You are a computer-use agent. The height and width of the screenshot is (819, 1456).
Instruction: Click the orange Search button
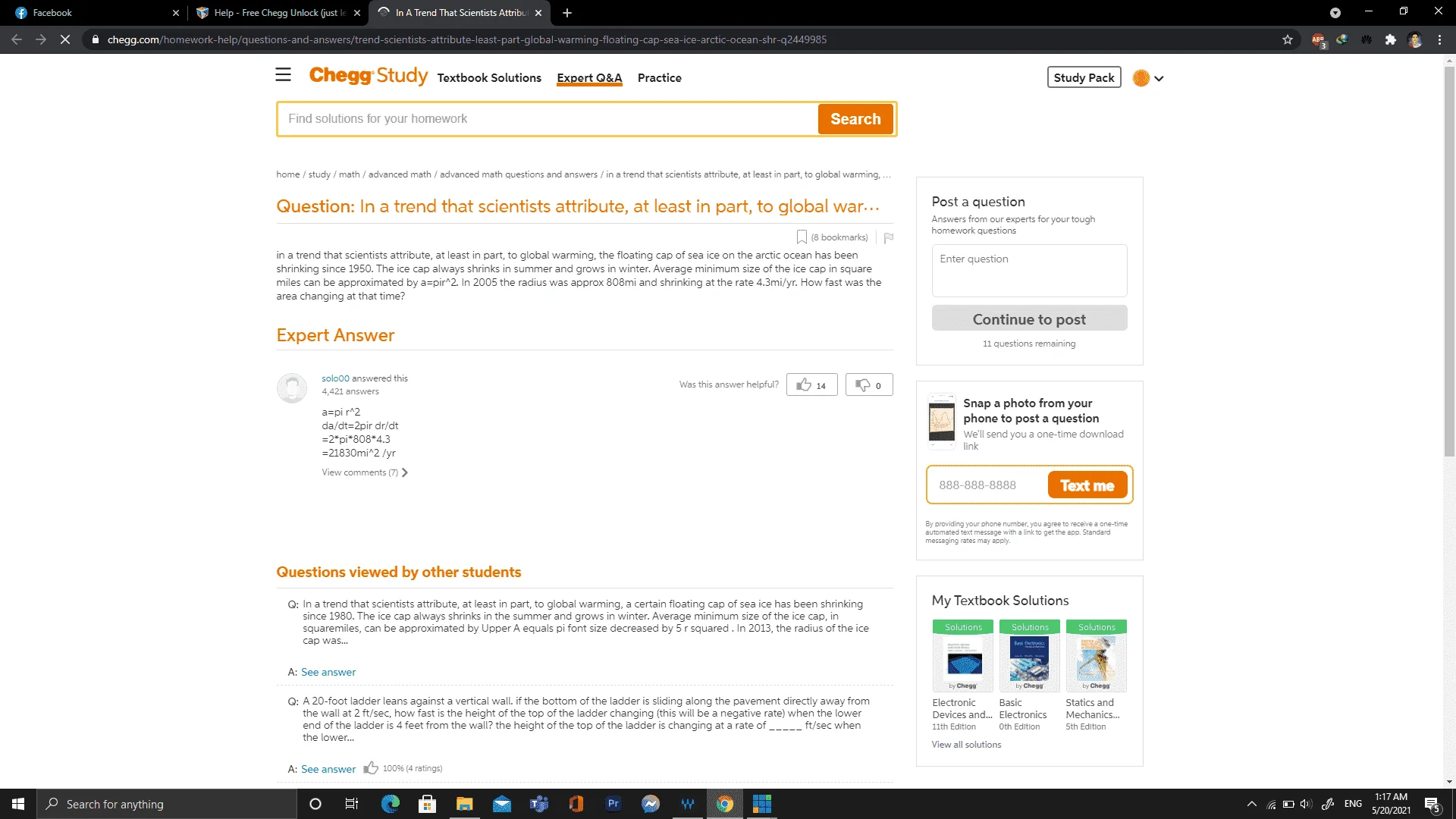(x=855, y=119)
